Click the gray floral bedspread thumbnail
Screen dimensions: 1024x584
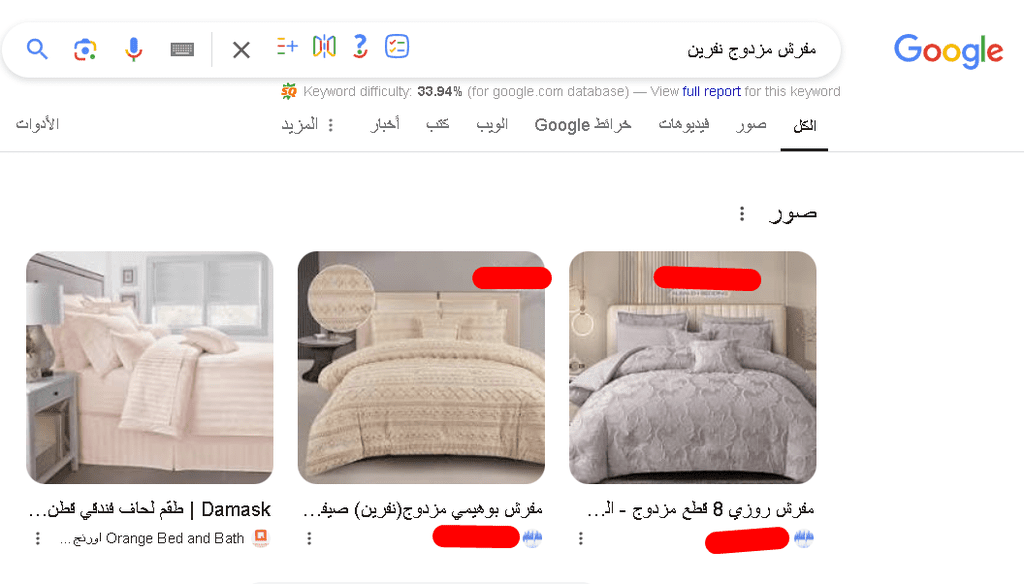click(693, 368)
